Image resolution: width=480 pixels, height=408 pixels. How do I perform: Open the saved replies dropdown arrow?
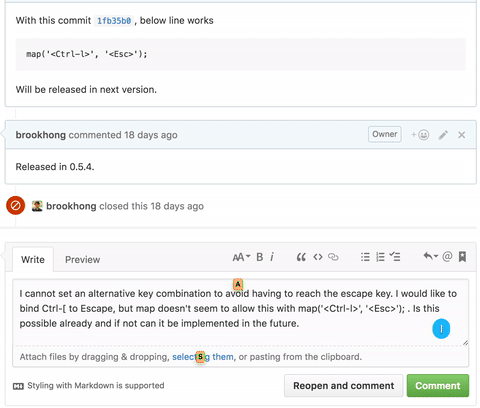430,256
